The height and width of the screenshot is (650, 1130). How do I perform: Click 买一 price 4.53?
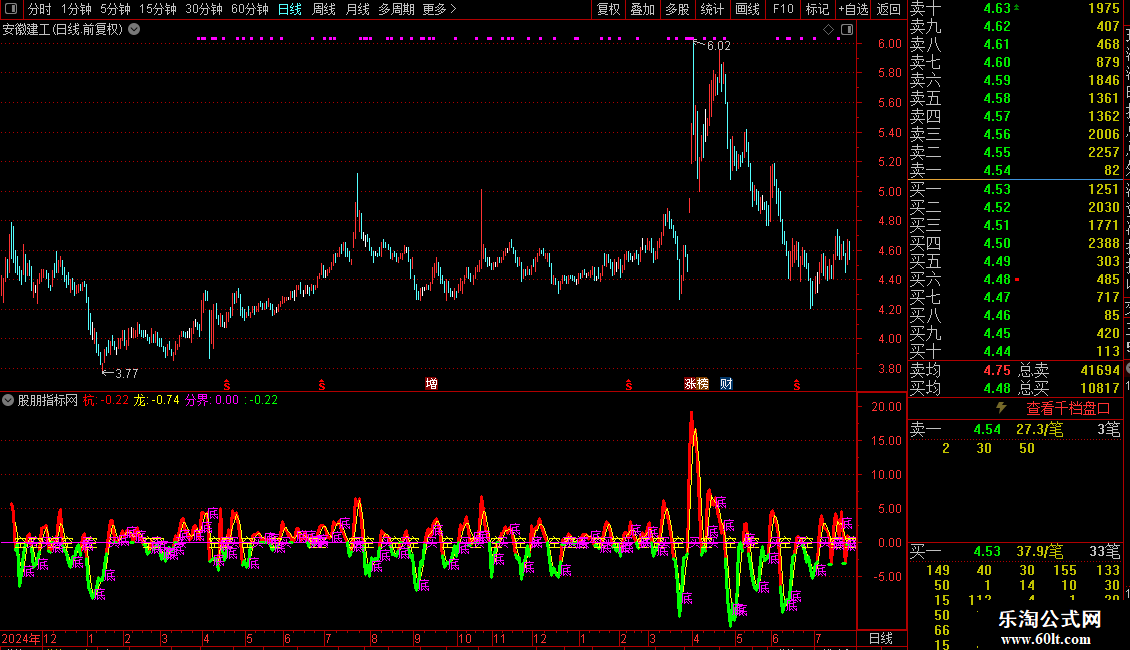997,189
